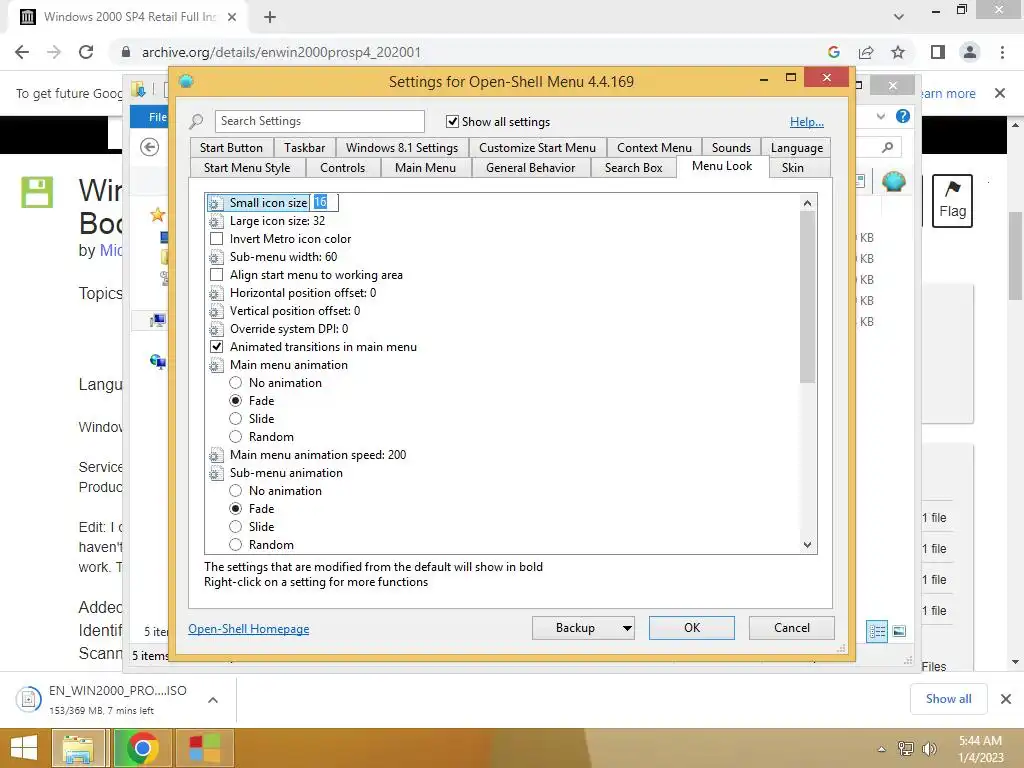Click the network tray icon

[x=906, y=749]
